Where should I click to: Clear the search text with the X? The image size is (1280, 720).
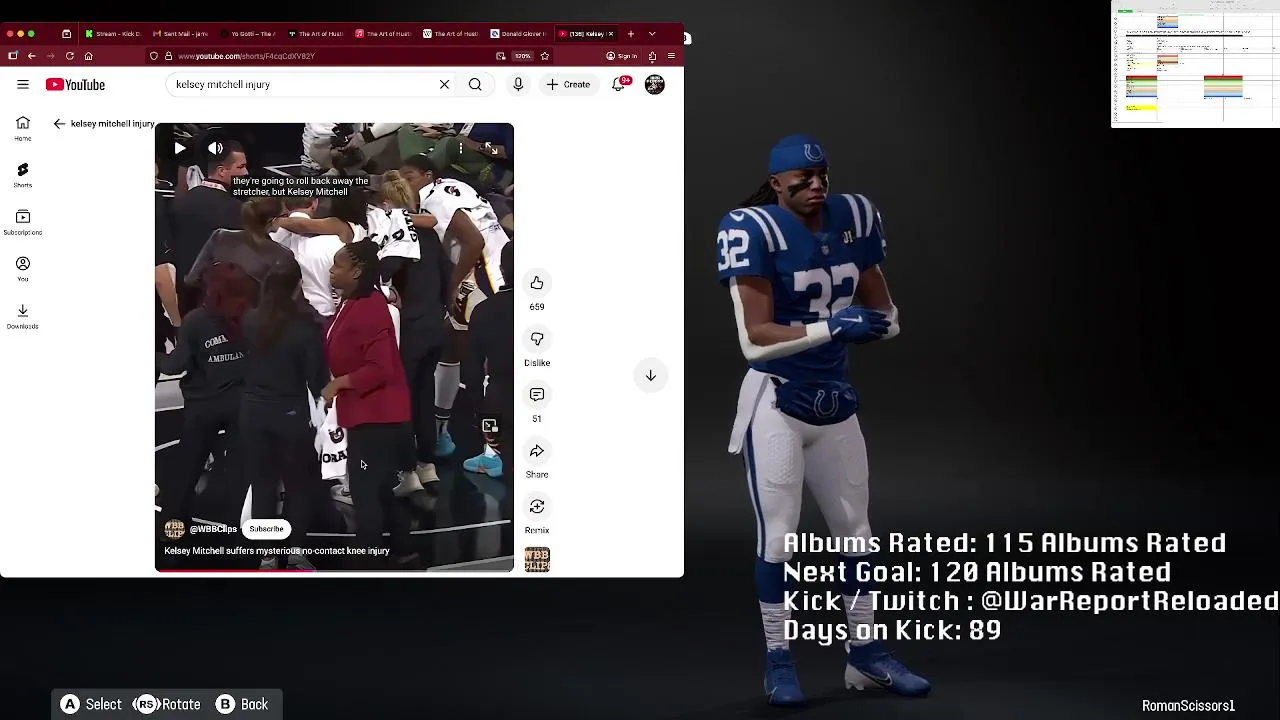(x=444, y=85)
